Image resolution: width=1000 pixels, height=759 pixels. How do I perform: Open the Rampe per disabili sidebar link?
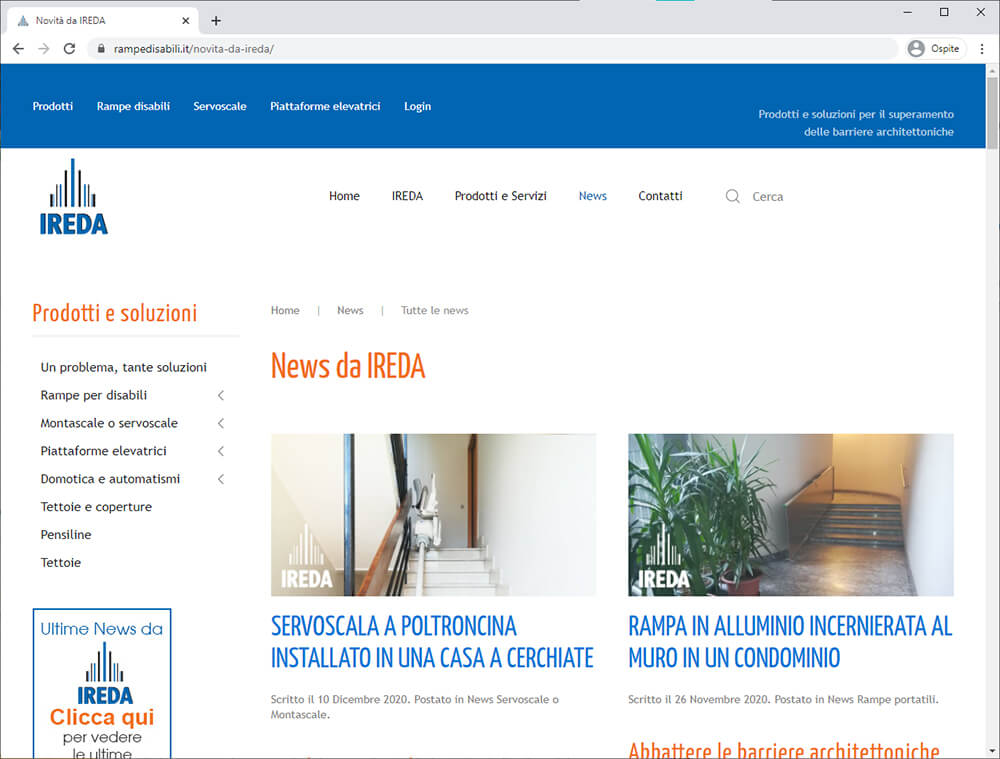[94, 395]
